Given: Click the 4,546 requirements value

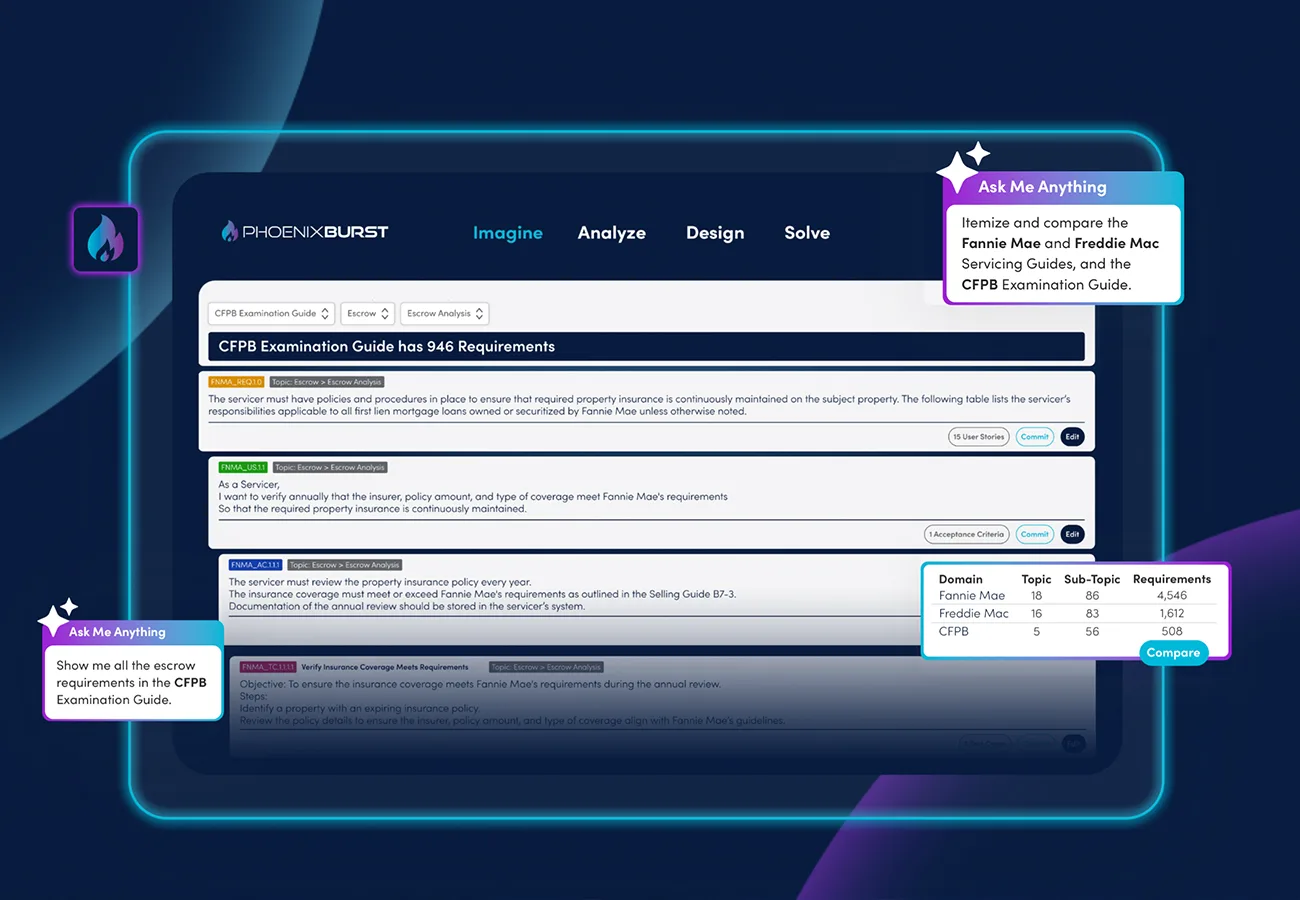Looking at the screenshot, I should (1172, 596).
